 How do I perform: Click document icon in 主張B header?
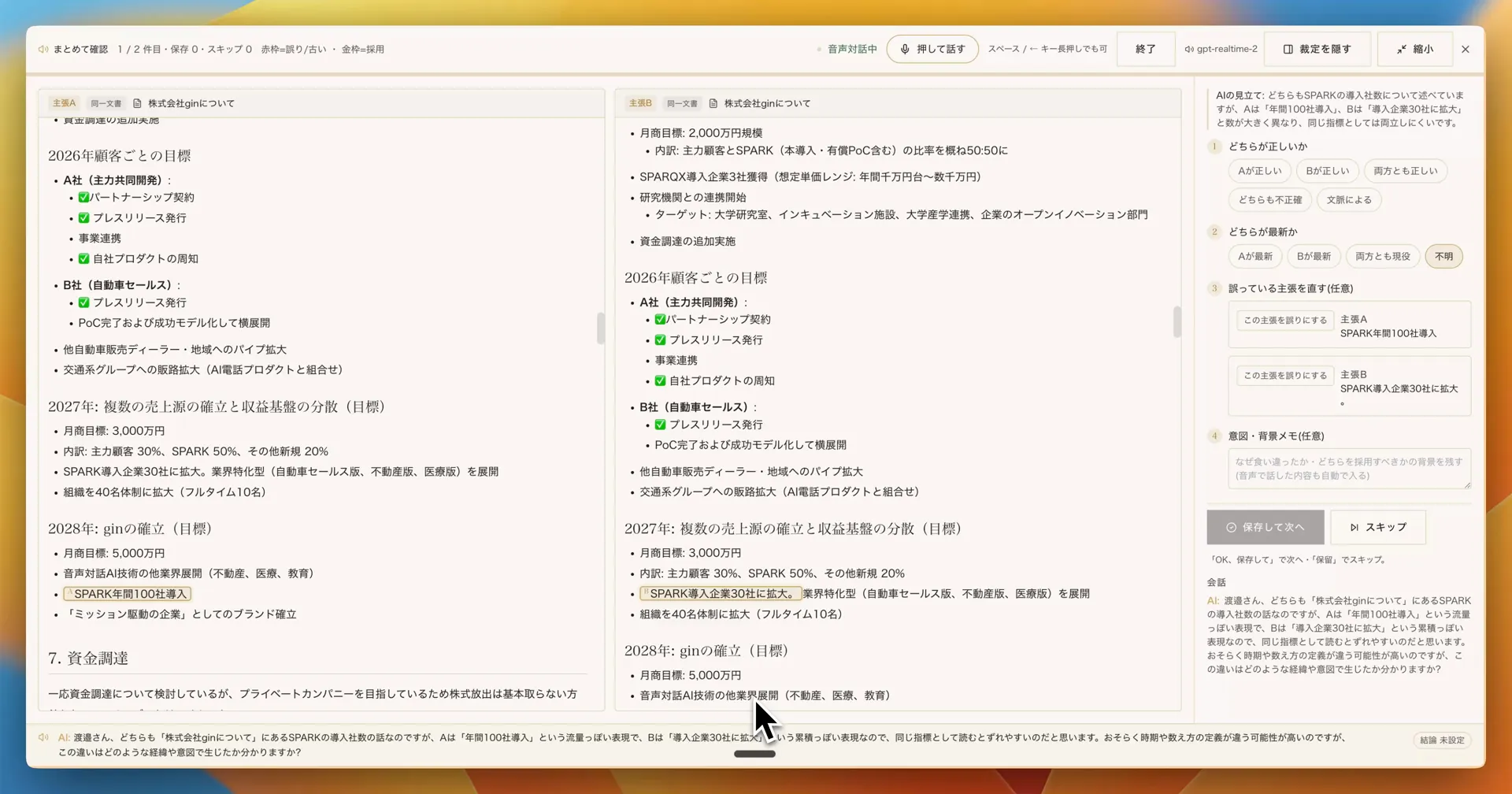coord(713,103)
